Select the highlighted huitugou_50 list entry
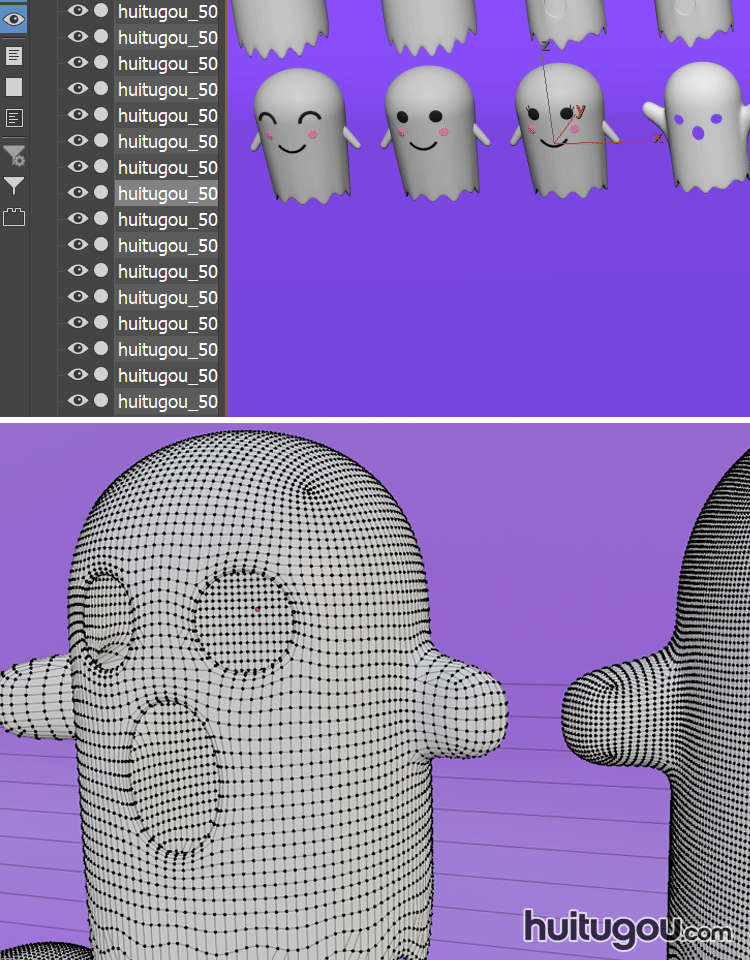The width and height of the screenshot is (750, 960). [x=167, y=193]
